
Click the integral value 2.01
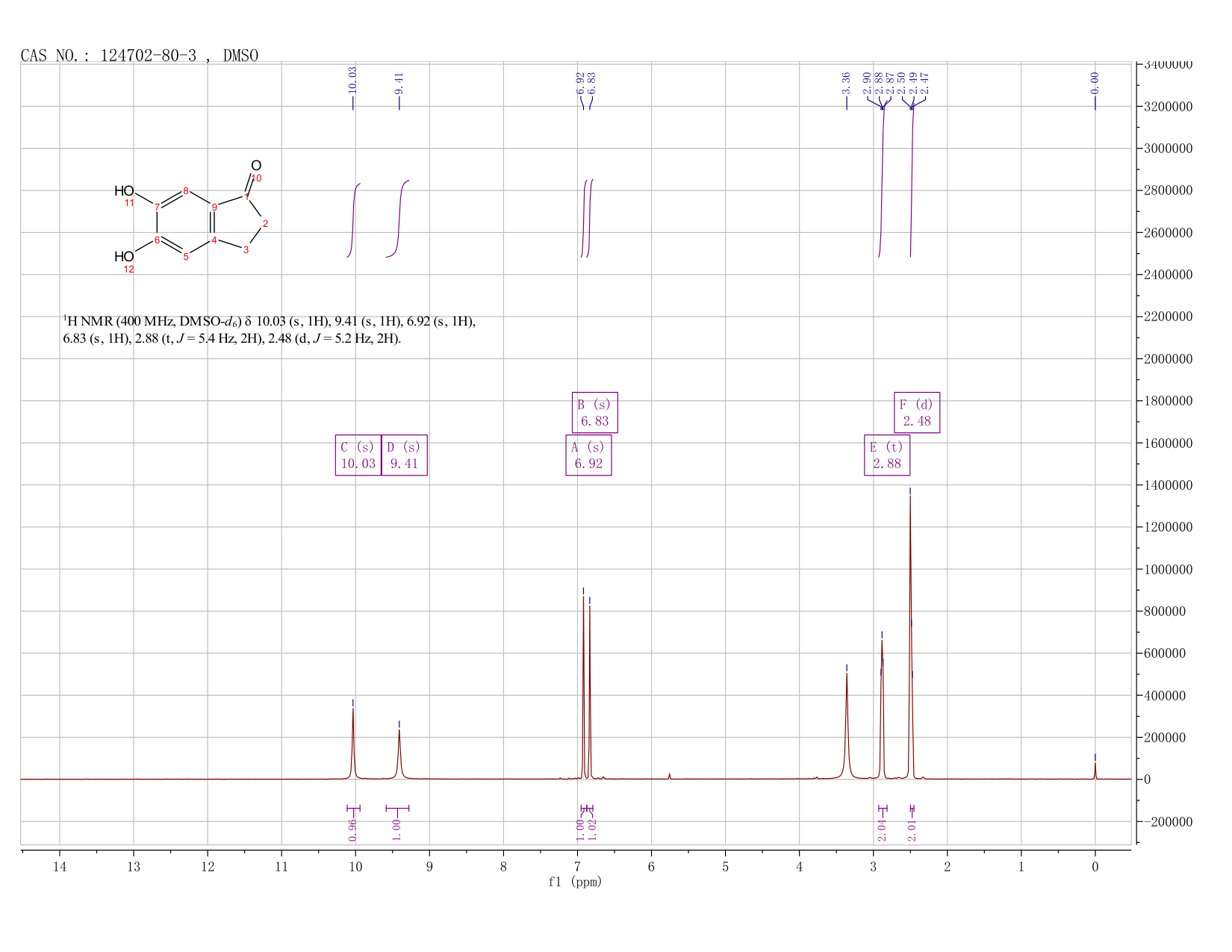point(912,830)
